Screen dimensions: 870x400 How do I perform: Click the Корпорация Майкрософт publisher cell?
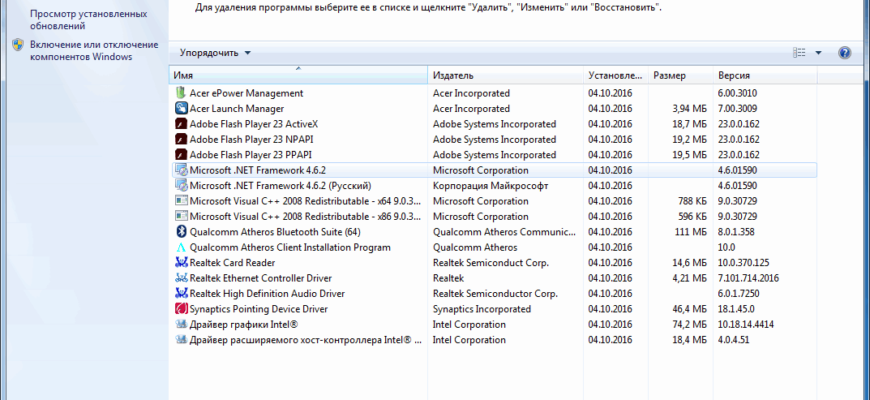(490, 186)
